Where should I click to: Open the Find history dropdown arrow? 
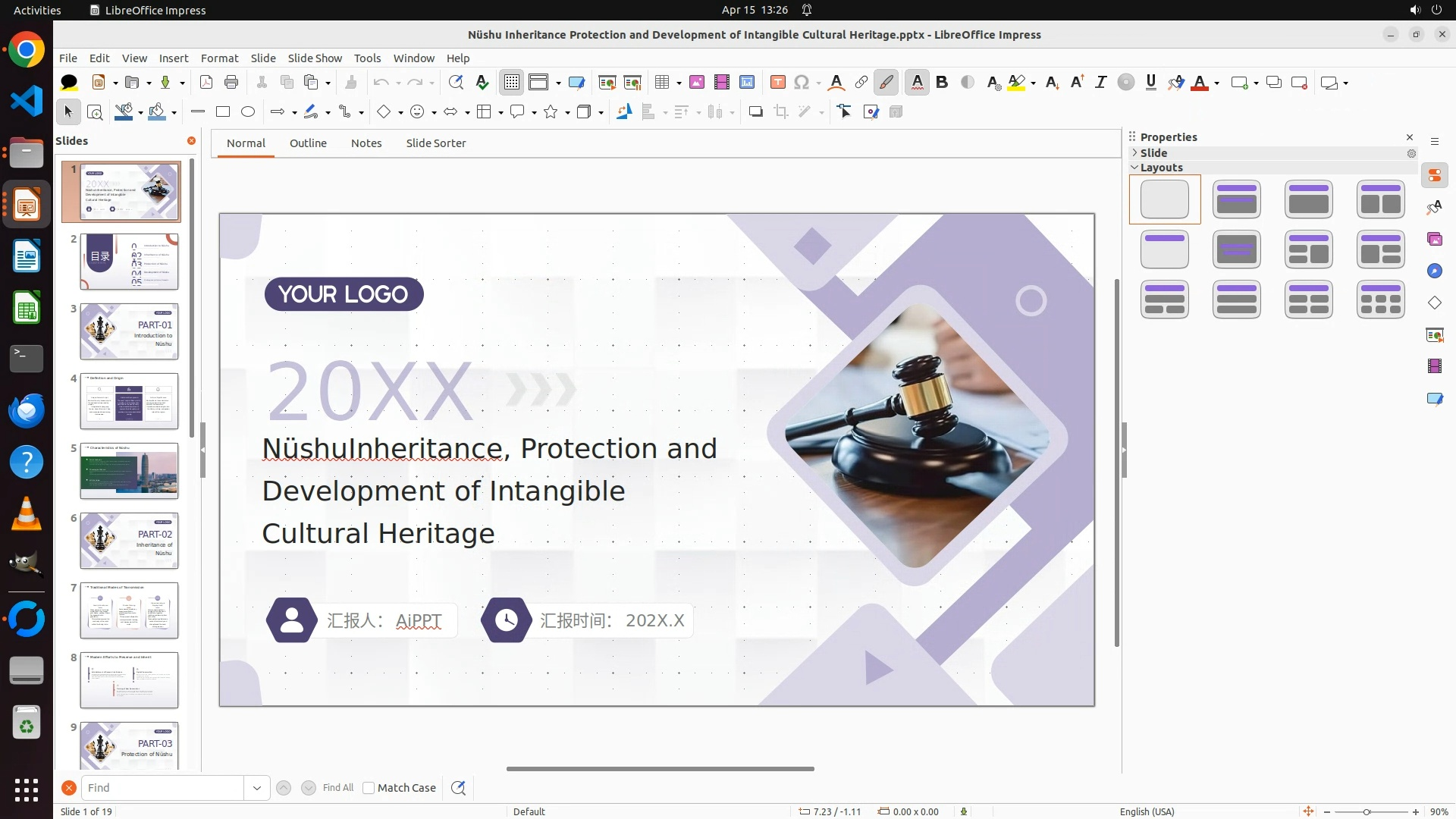click(x=256, y=788)
